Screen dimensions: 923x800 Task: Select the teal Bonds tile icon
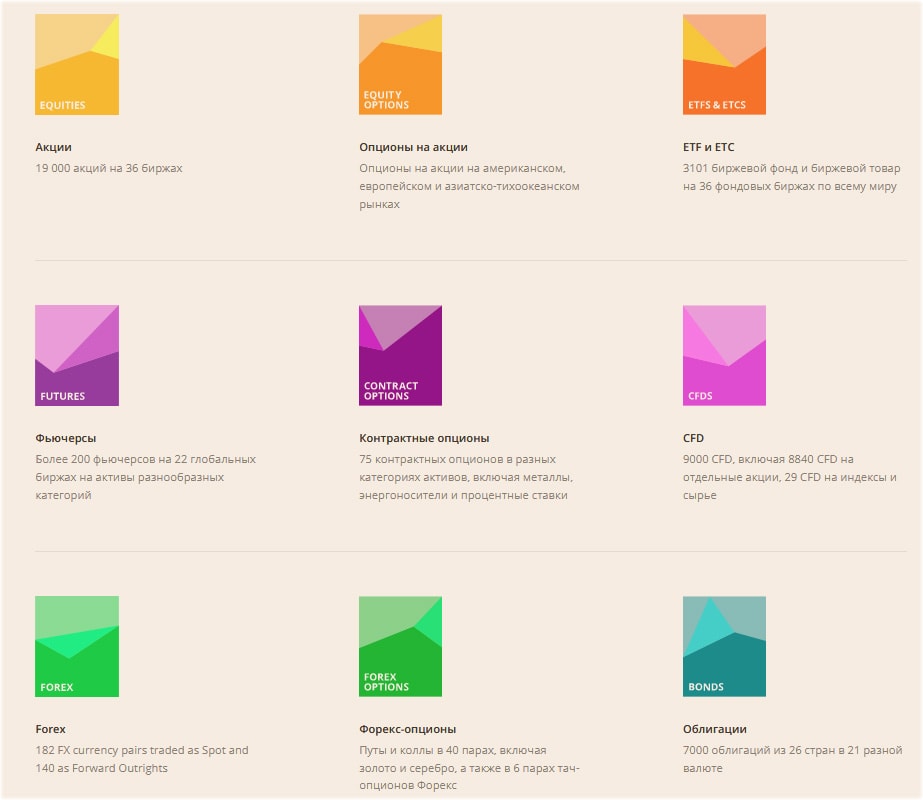[724, 646]
